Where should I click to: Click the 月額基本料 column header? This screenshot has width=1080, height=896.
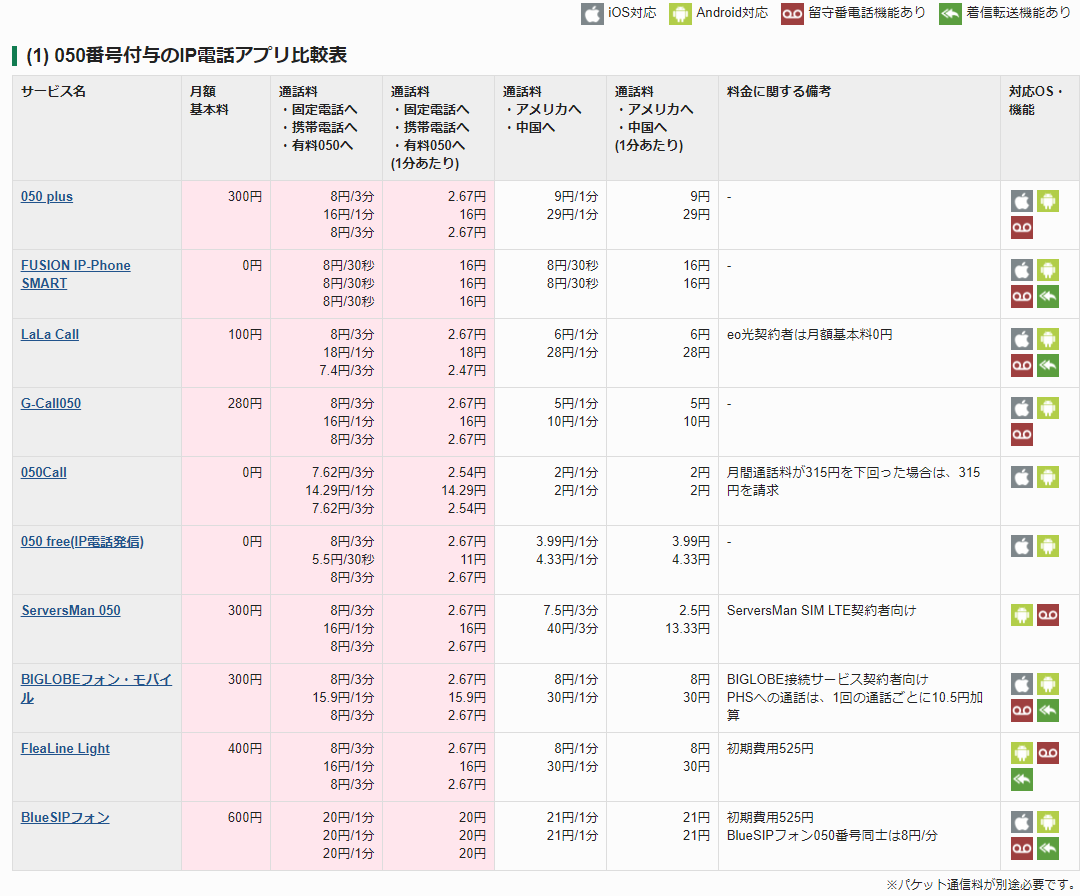pos(209,100)
